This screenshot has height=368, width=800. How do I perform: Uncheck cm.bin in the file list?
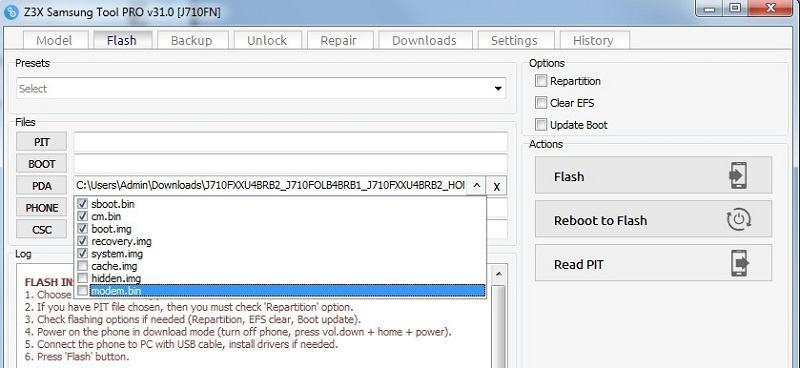click(83, 216)
